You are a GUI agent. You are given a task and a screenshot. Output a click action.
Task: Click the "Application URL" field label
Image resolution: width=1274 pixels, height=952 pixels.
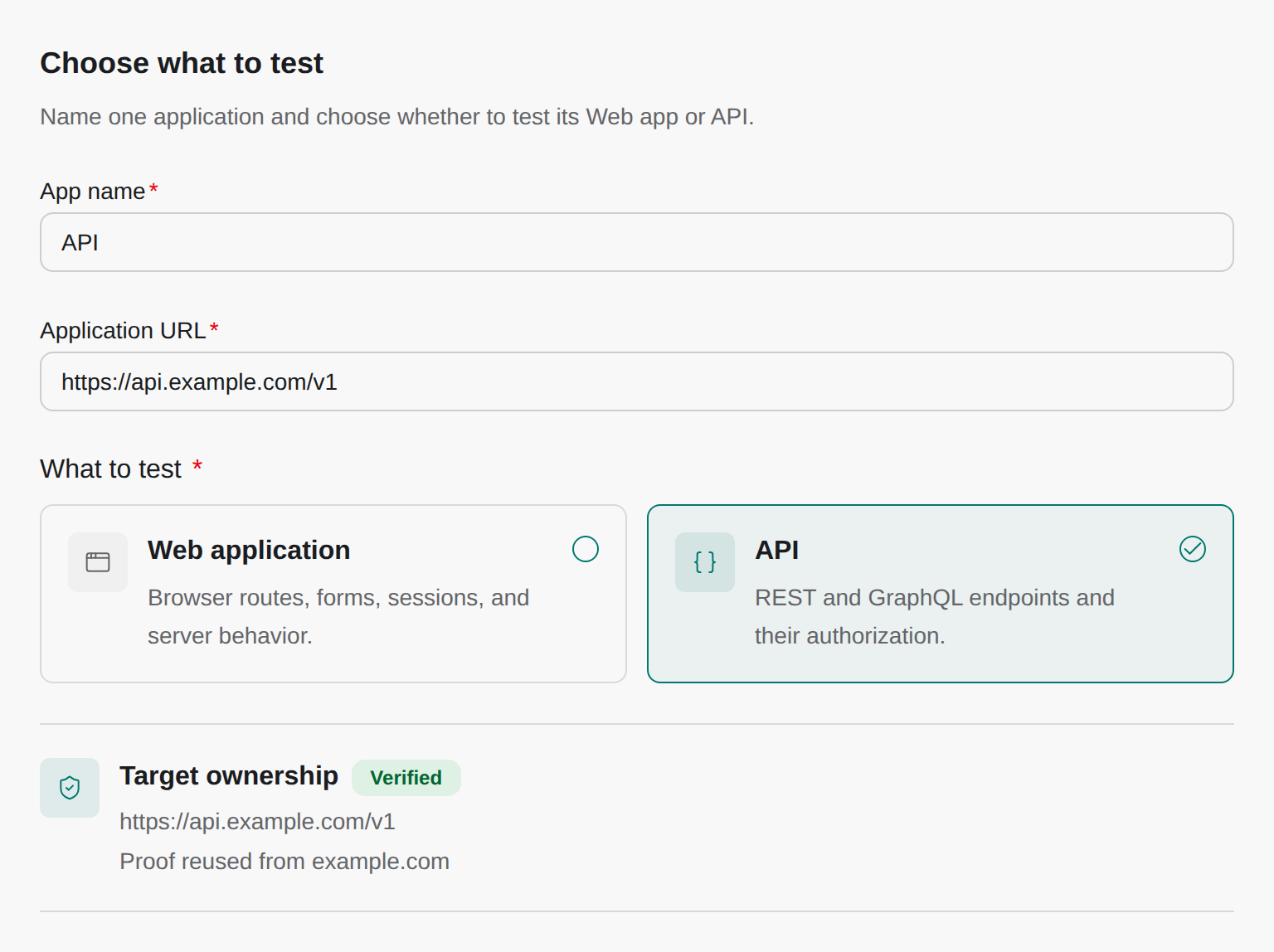(x=123, y=330)
